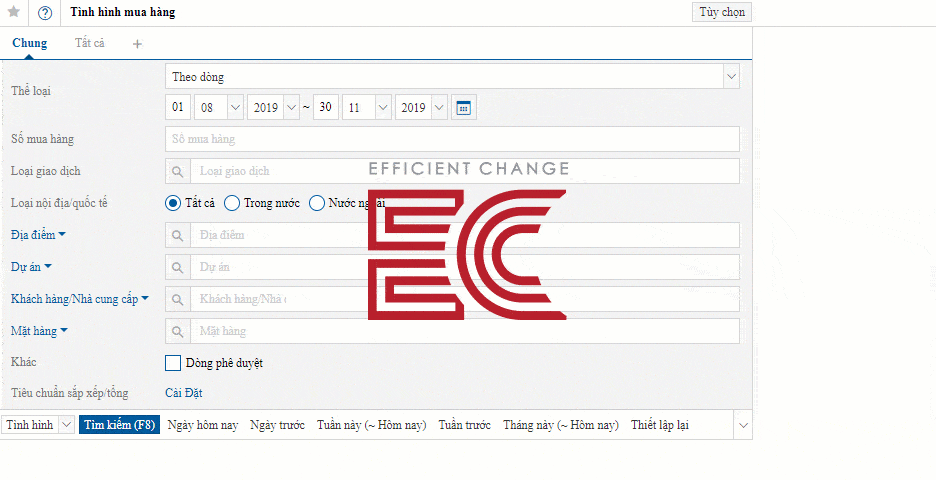Click search icon for Mặt hàng field
Screen dimensions: 936x480
[x=177, y=331]
